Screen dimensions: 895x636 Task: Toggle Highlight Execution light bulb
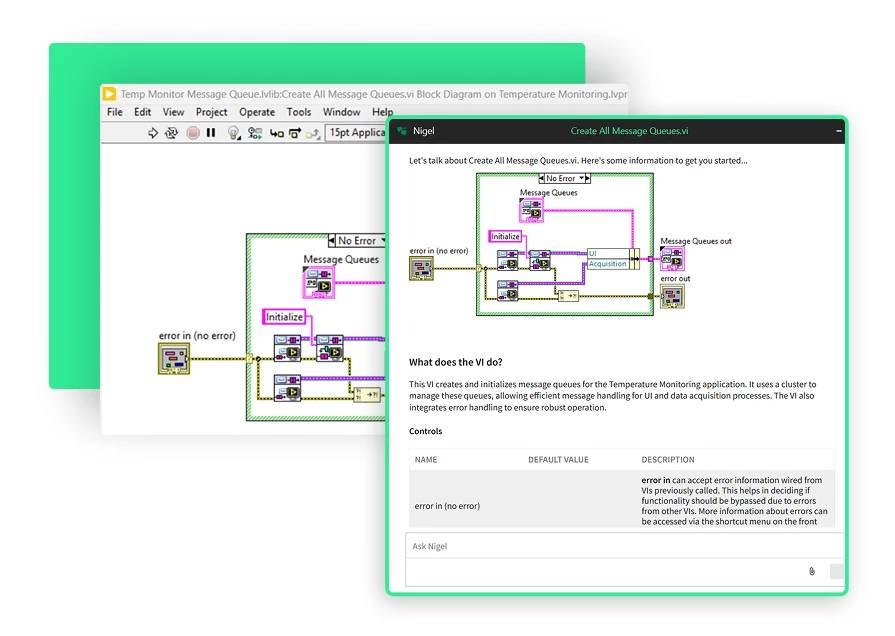(233, 133)
